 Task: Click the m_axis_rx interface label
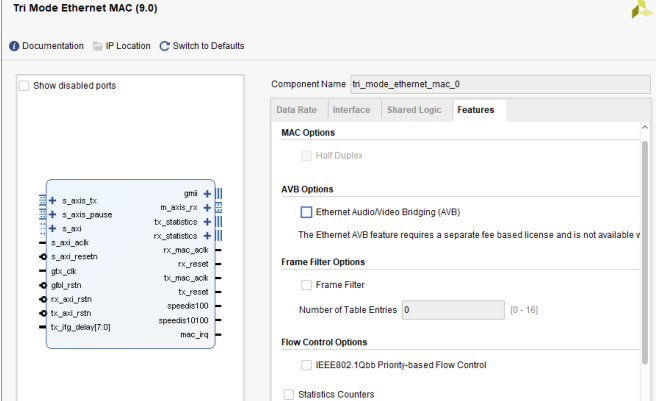(179, 208)
